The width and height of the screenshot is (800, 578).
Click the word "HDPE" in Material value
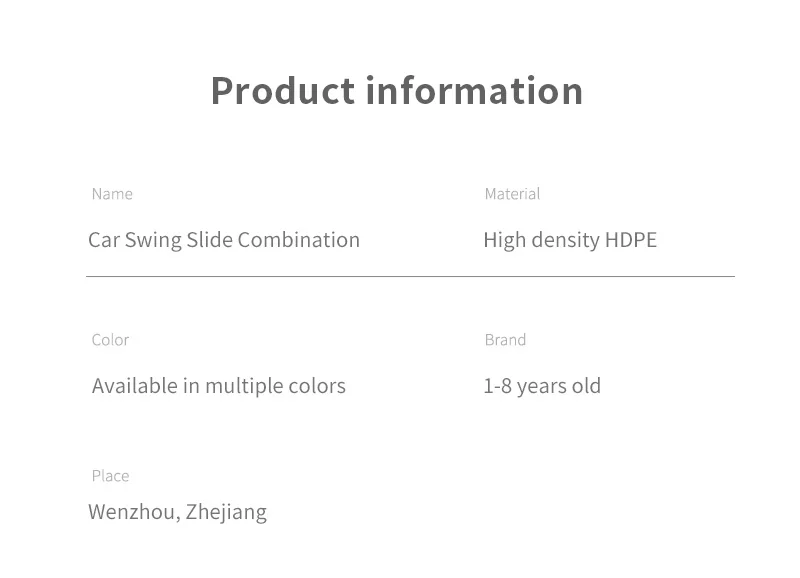pyautogui.click(x=631, y=240)
